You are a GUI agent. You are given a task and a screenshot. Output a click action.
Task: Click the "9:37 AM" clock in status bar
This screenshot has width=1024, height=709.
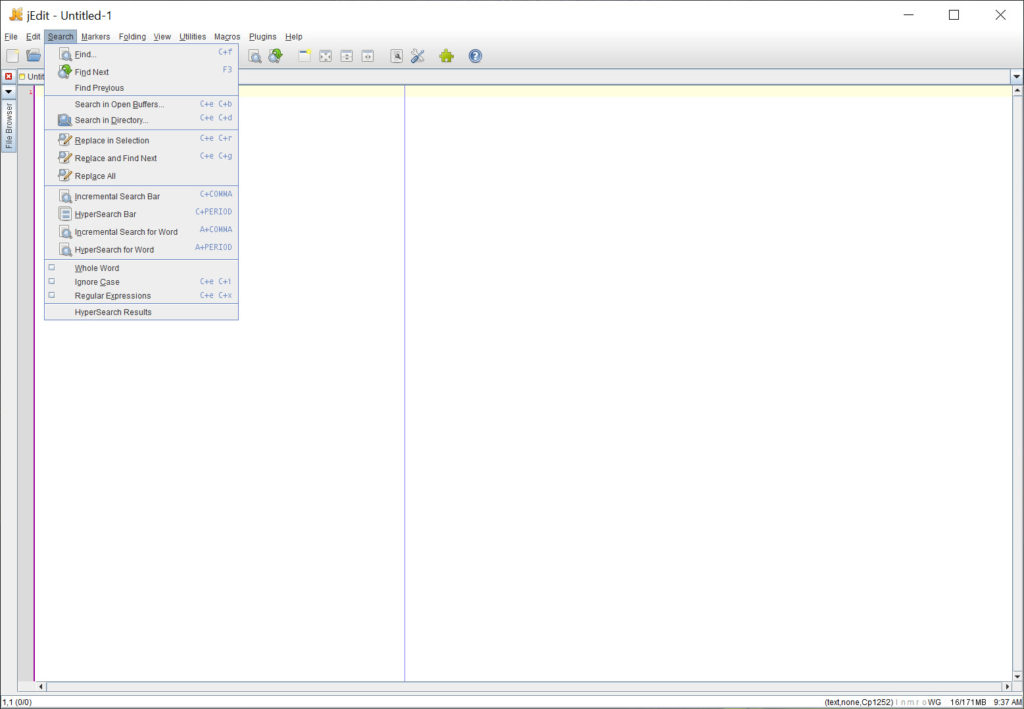pyautogui.click(x=1008, y=702)
